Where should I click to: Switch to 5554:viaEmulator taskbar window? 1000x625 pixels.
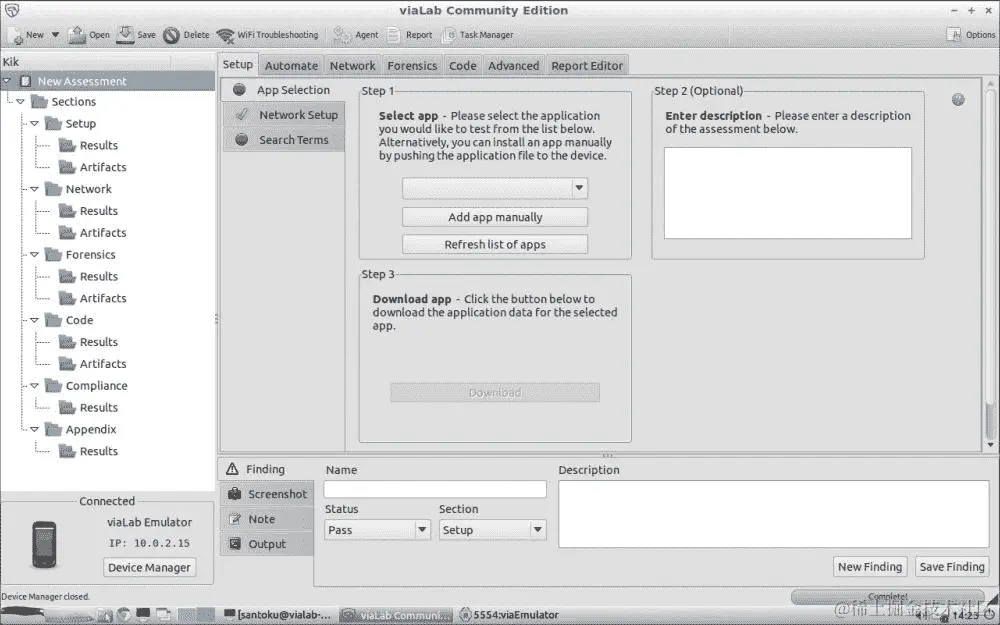(508, 615)
